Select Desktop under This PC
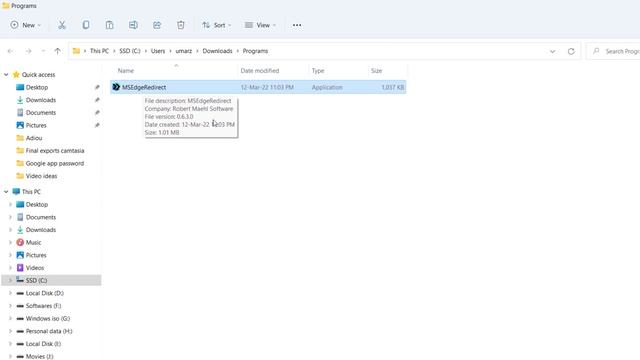The image size is (640, 360). (37, 204)
